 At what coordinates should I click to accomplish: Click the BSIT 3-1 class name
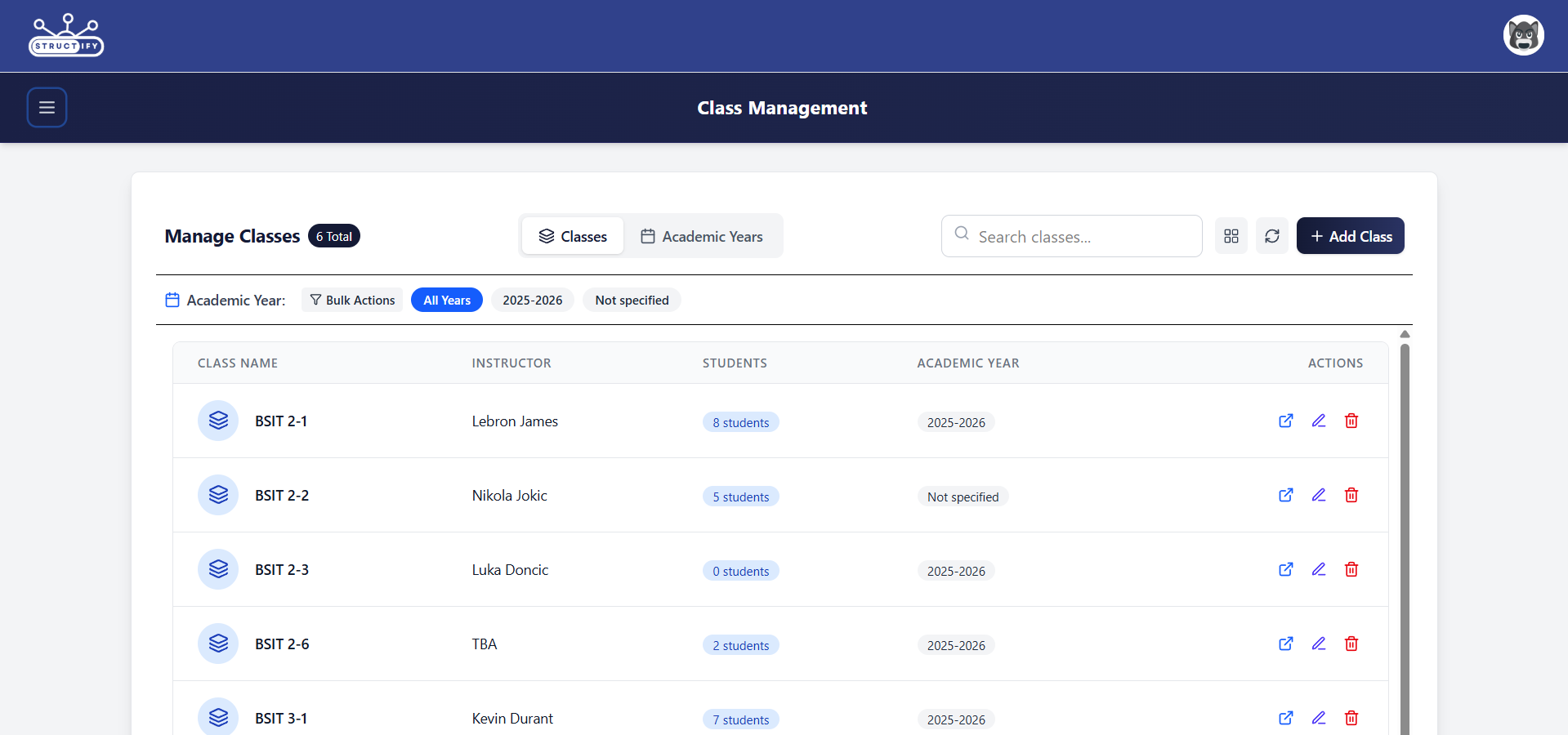point(281,719)
